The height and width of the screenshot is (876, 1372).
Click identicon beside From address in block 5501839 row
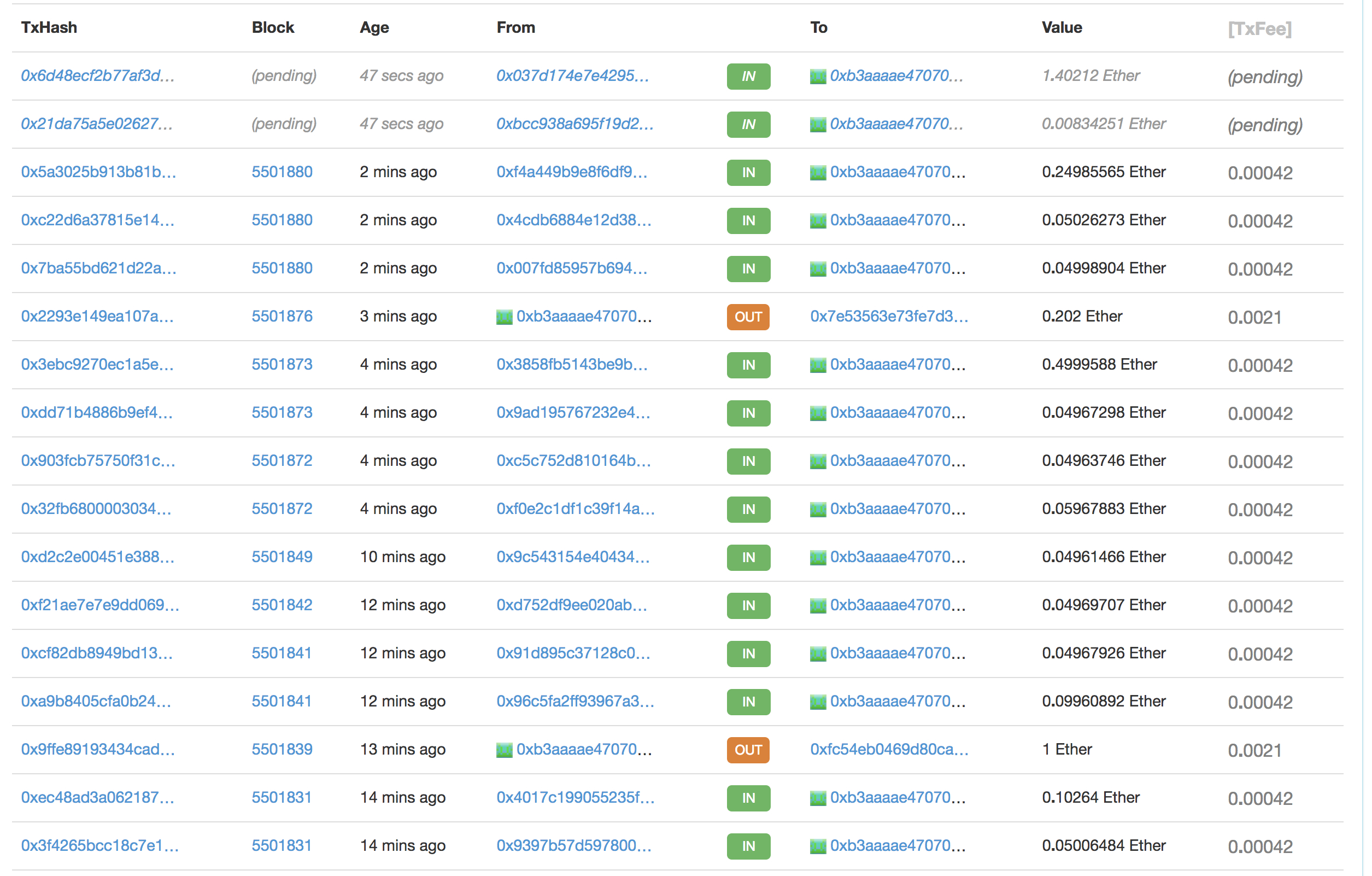tap(504, 750)
